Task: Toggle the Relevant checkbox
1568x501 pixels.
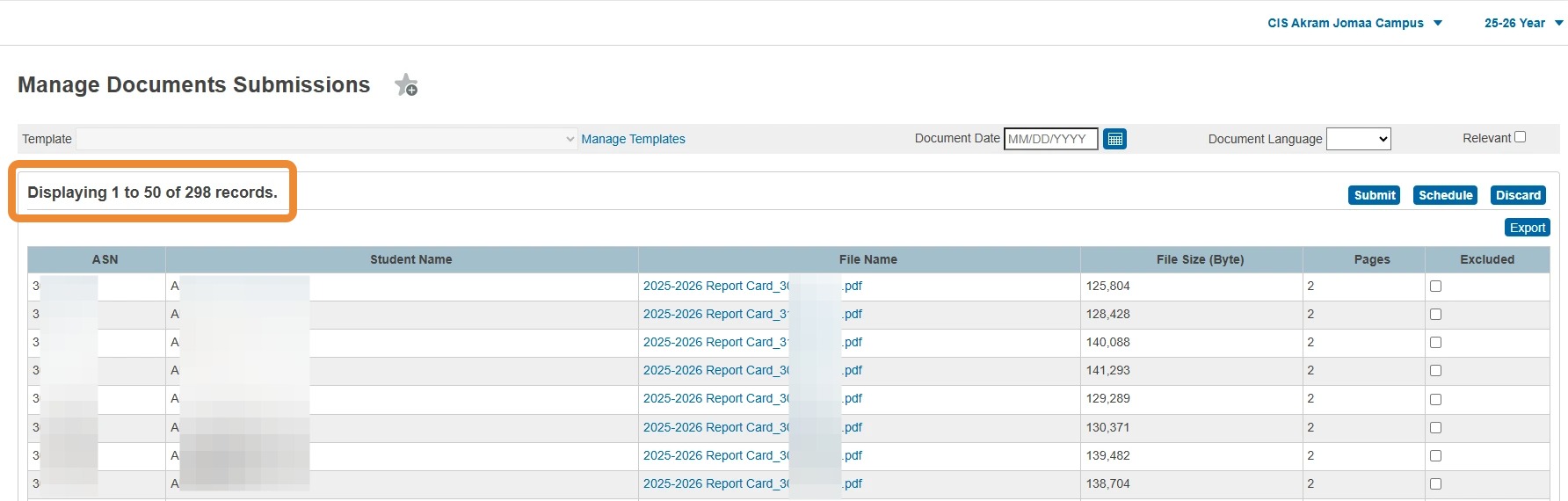Action: point(1521,137)
